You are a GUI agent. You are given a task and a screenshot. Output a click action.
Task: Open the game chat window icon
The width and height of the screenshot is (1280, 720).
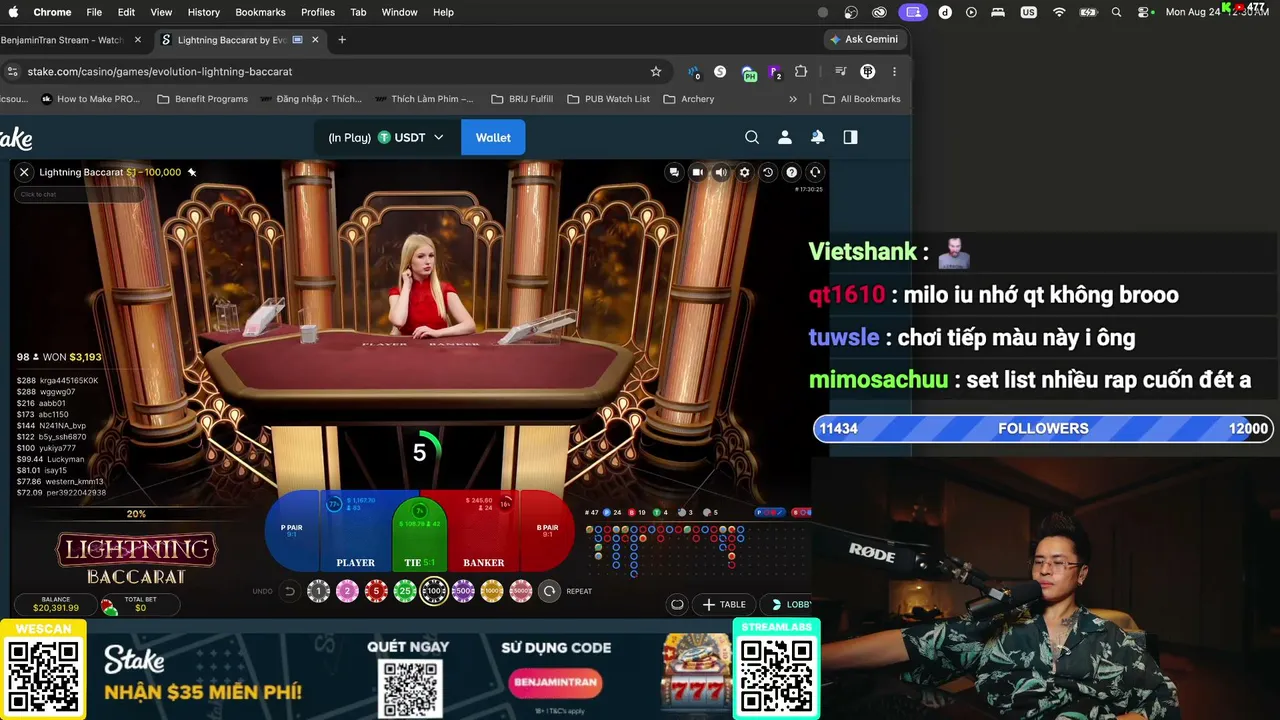(x=674, y=172)
